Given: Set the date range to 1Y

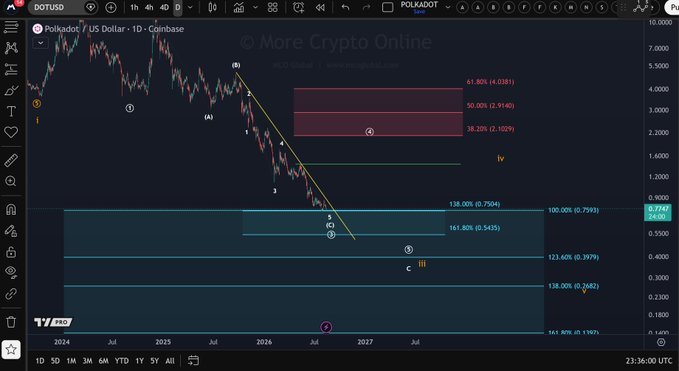Looking at the screenshot, I should pyautogui.click(x=139, y=361).
